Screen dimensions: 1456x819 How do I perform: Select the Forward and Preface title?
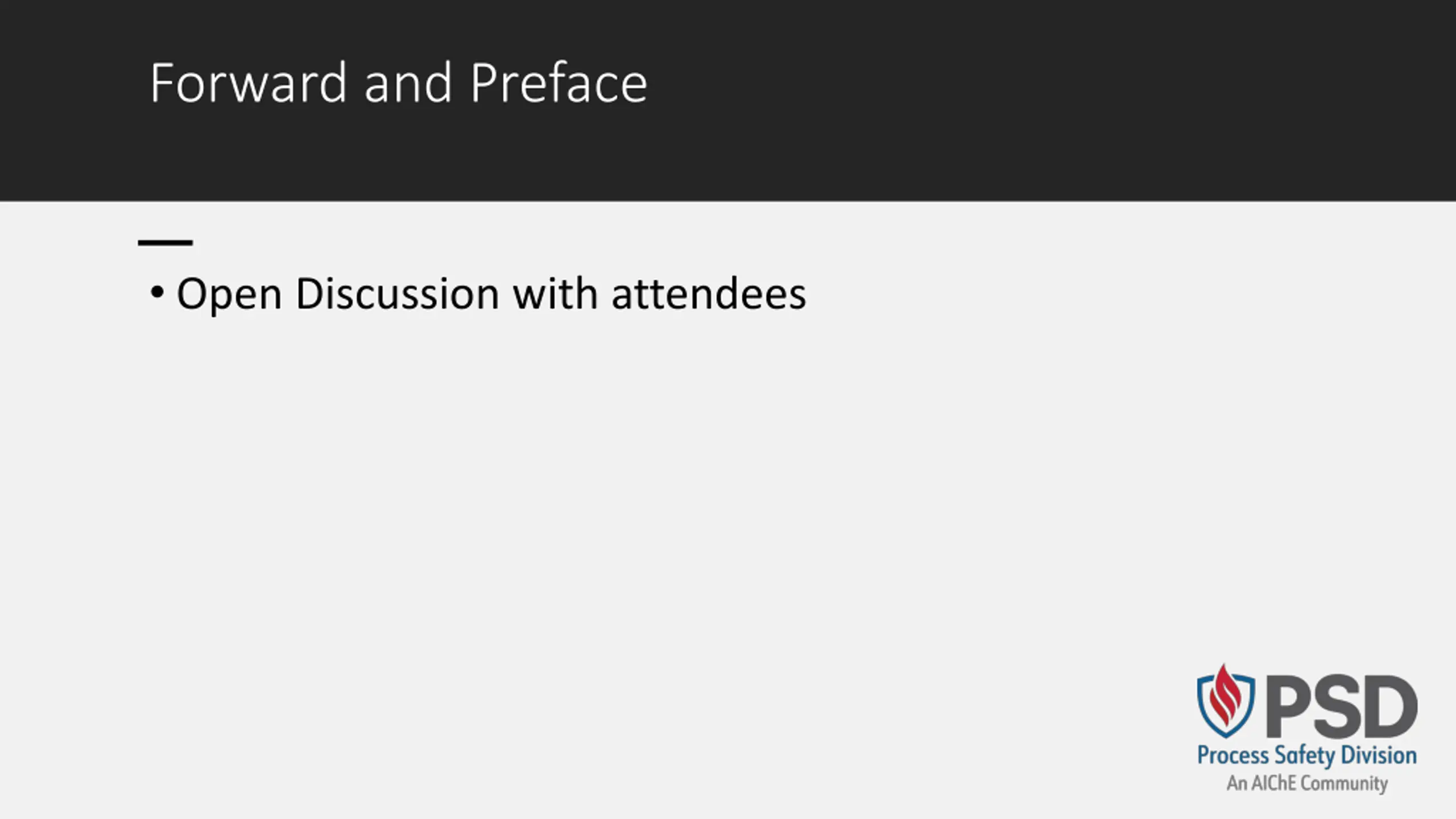tap(399, 83)
